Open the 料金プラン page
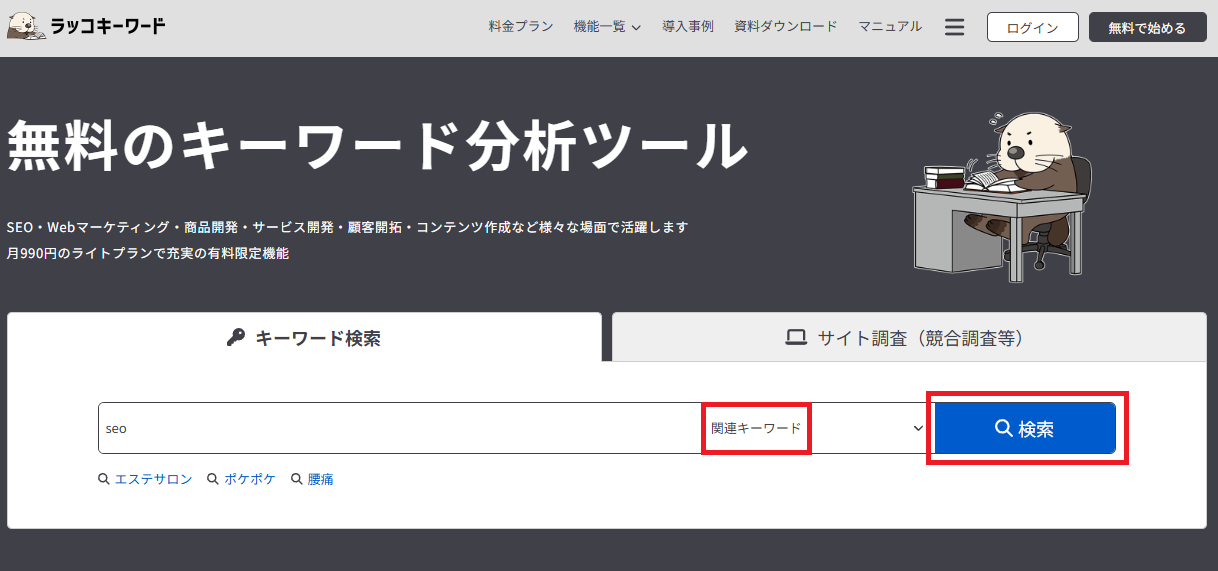This screenshot has height=571, width=1218. pos(521,27)
